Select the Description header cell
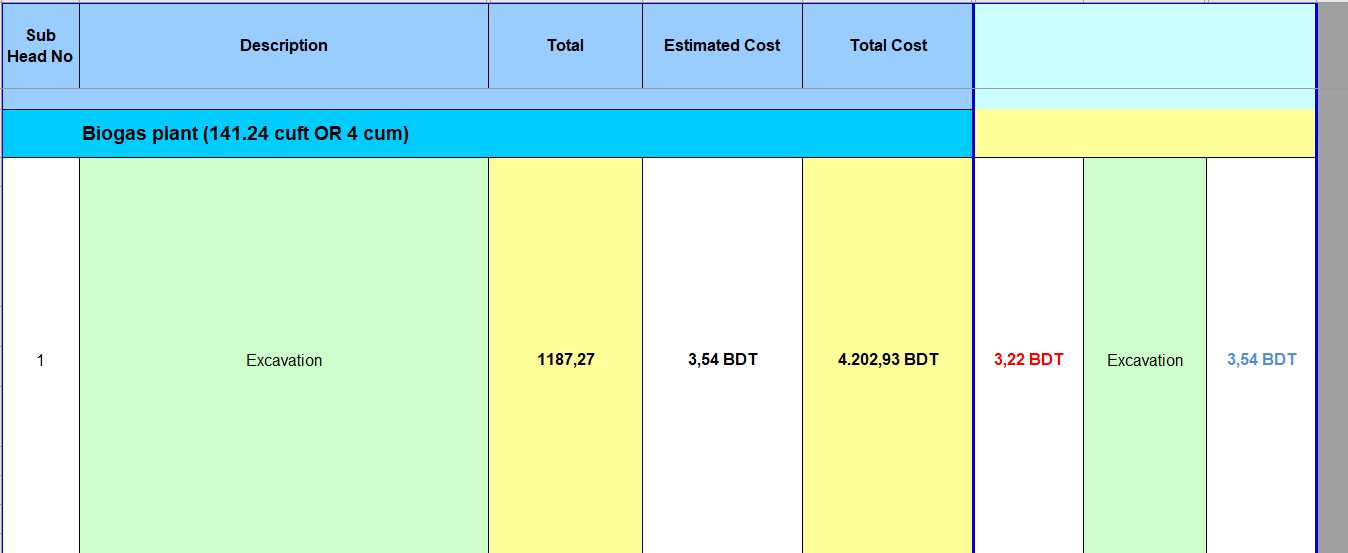This screenshot has width=1348, height=553. pos(283,46)
